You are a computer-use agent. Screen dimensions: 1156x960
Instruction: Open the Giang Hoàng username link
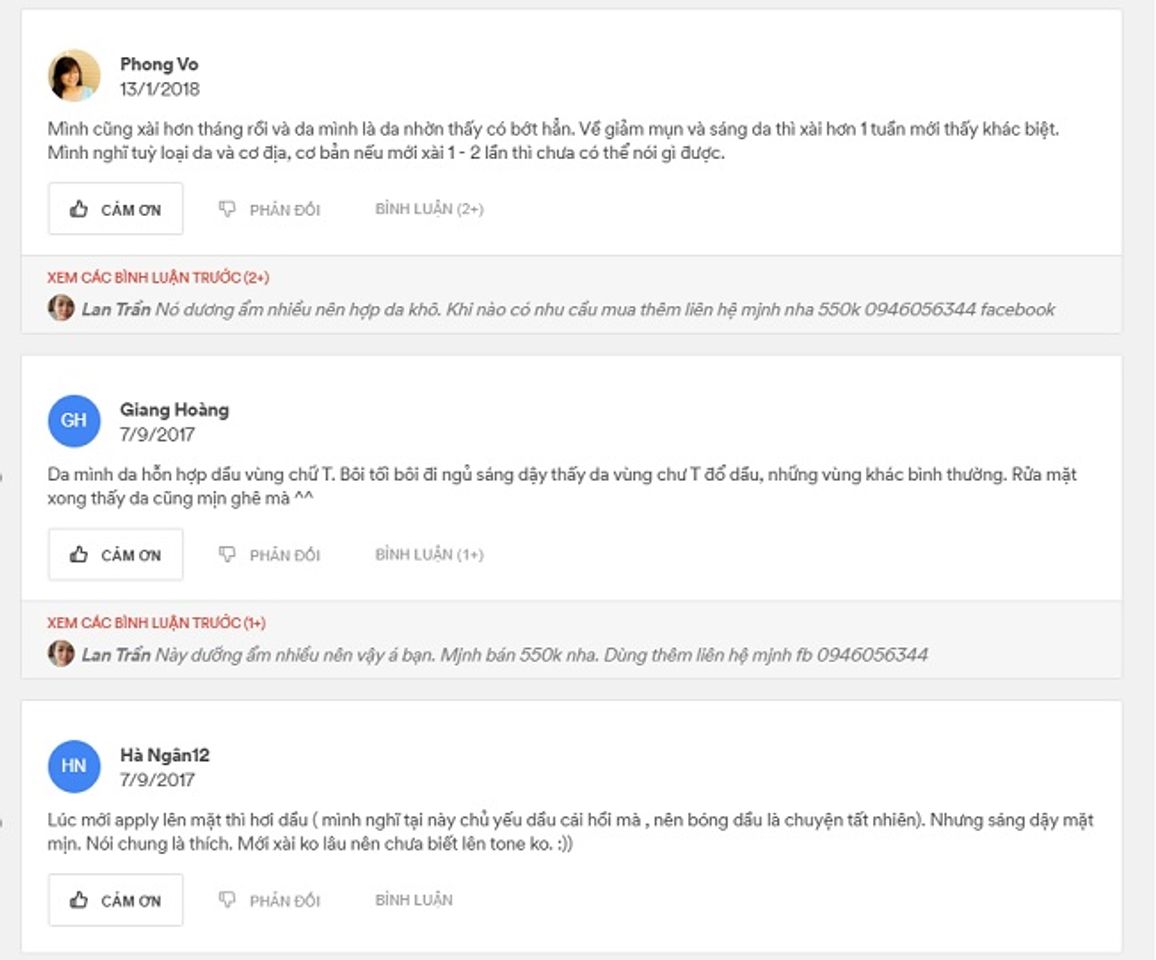(x=175, y=410)
